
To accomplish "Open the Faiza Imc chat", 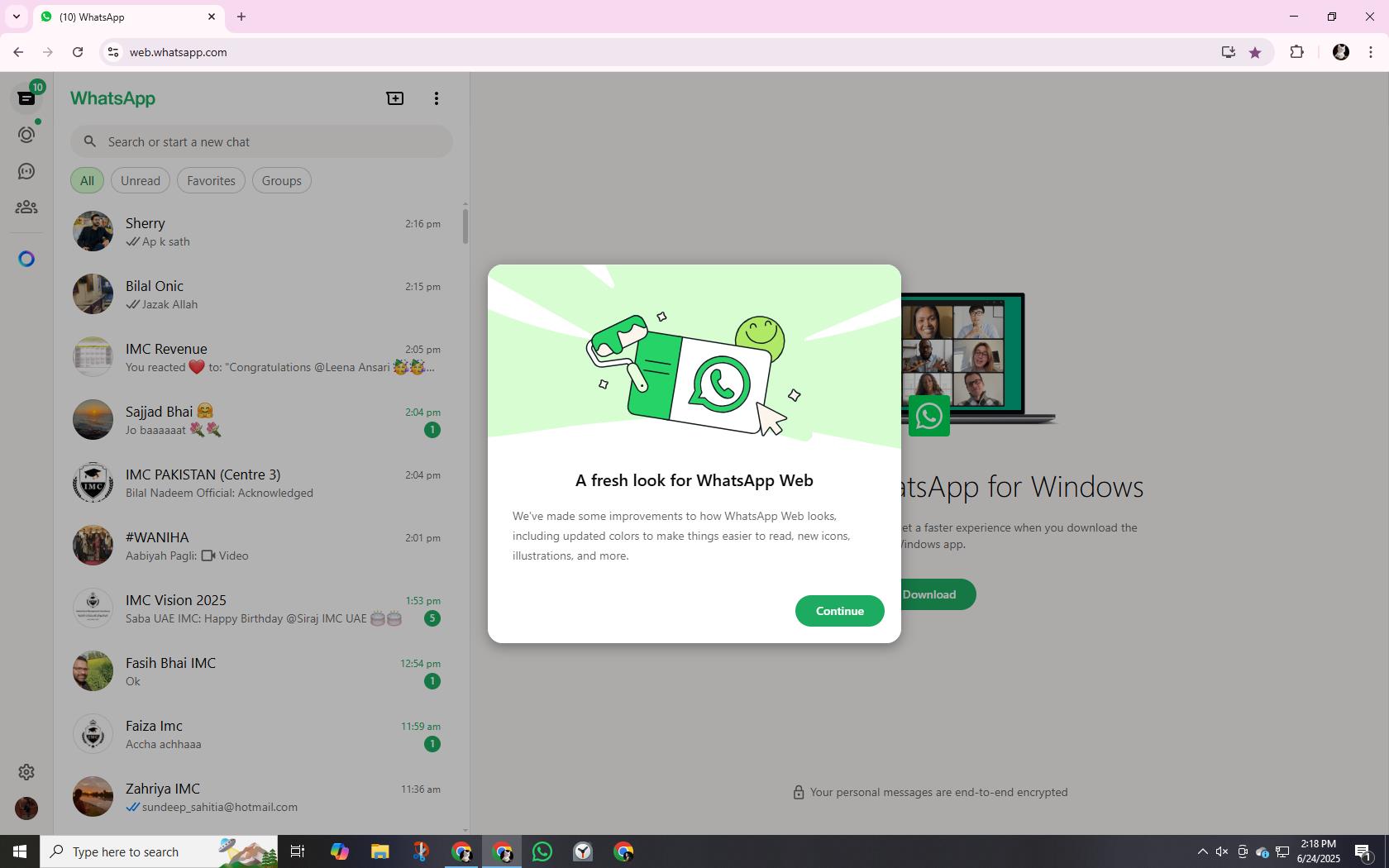I will pyautogui.click(x=258, y=734).
